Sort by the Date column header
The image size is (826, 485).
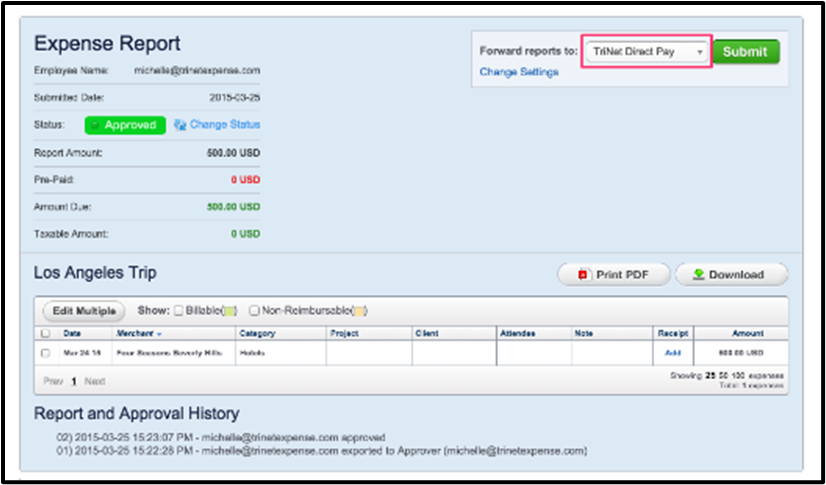point(72,333)
